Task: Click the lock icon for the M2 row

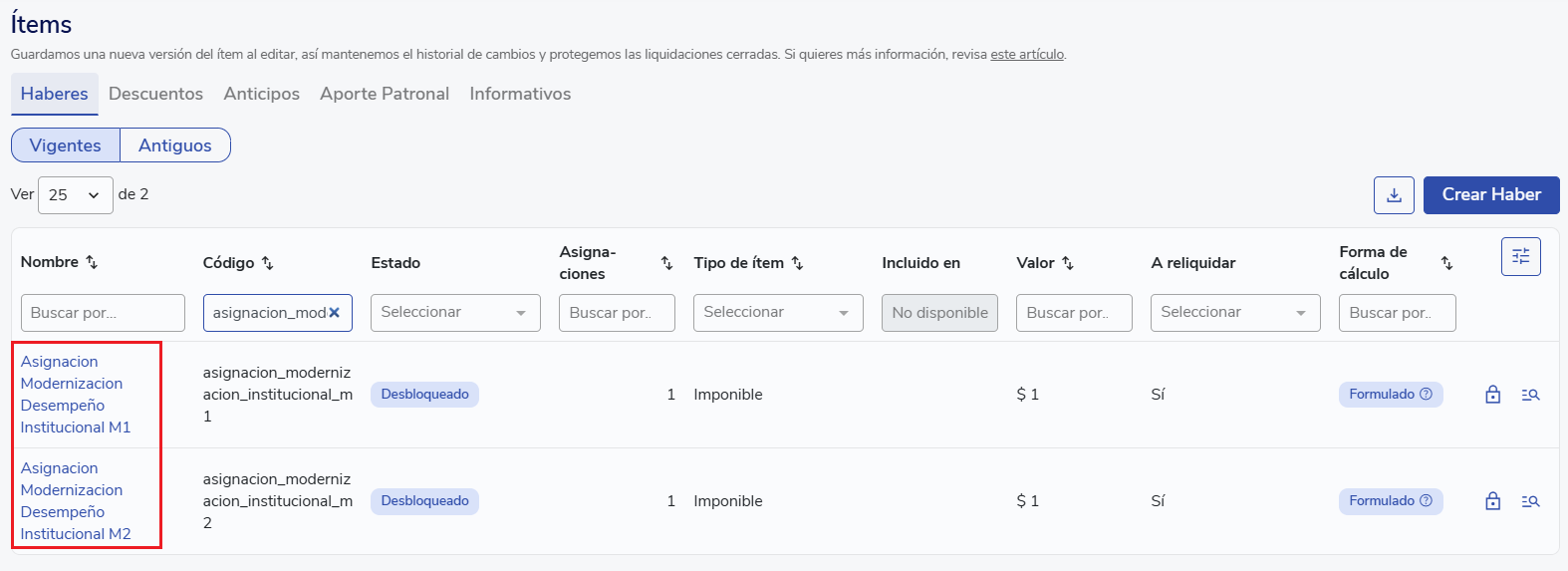Action: 1492,501
